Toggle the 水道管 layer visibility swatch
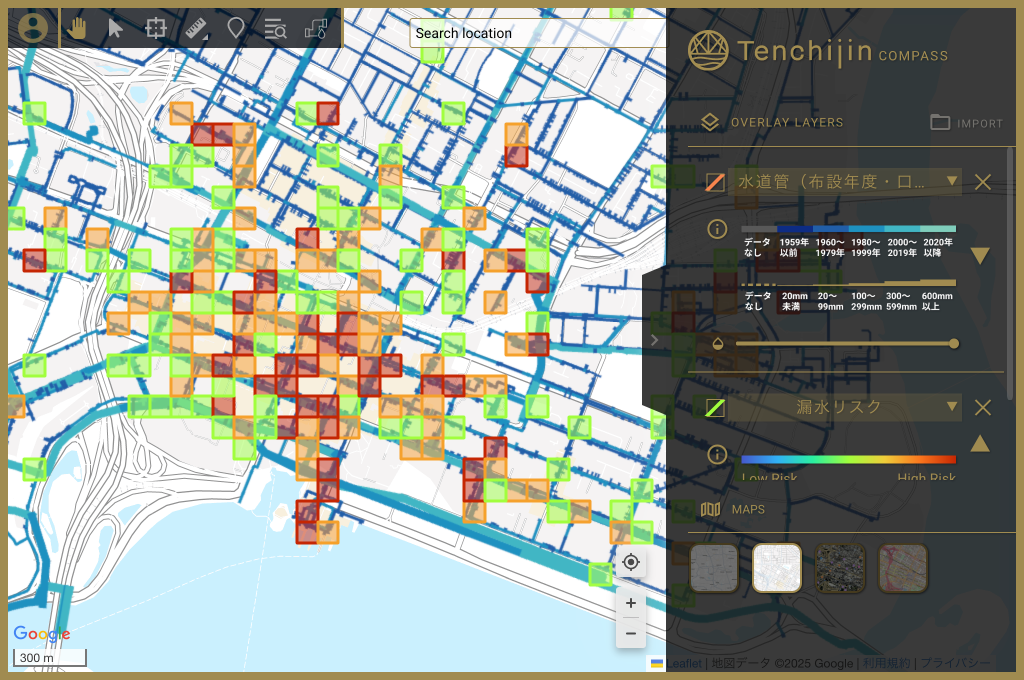 715,182
